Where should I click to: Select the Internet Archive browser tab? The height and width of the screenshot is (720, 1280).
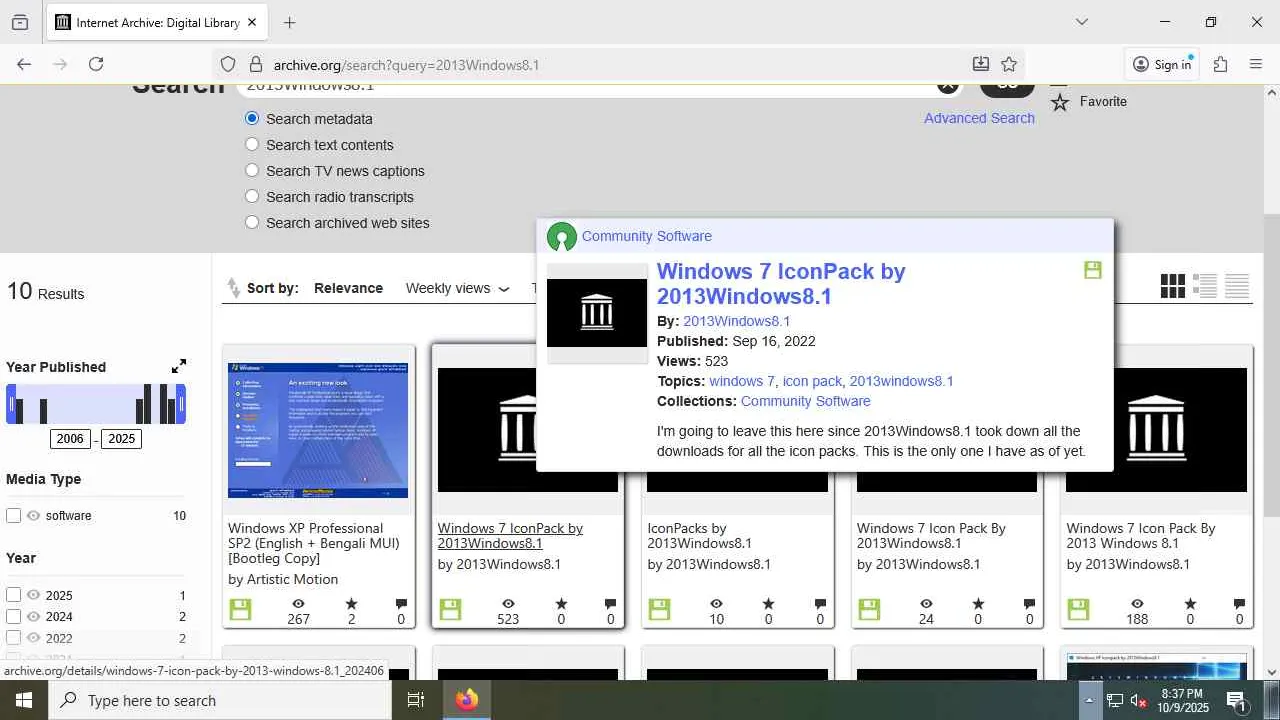[x=157, y=22]
